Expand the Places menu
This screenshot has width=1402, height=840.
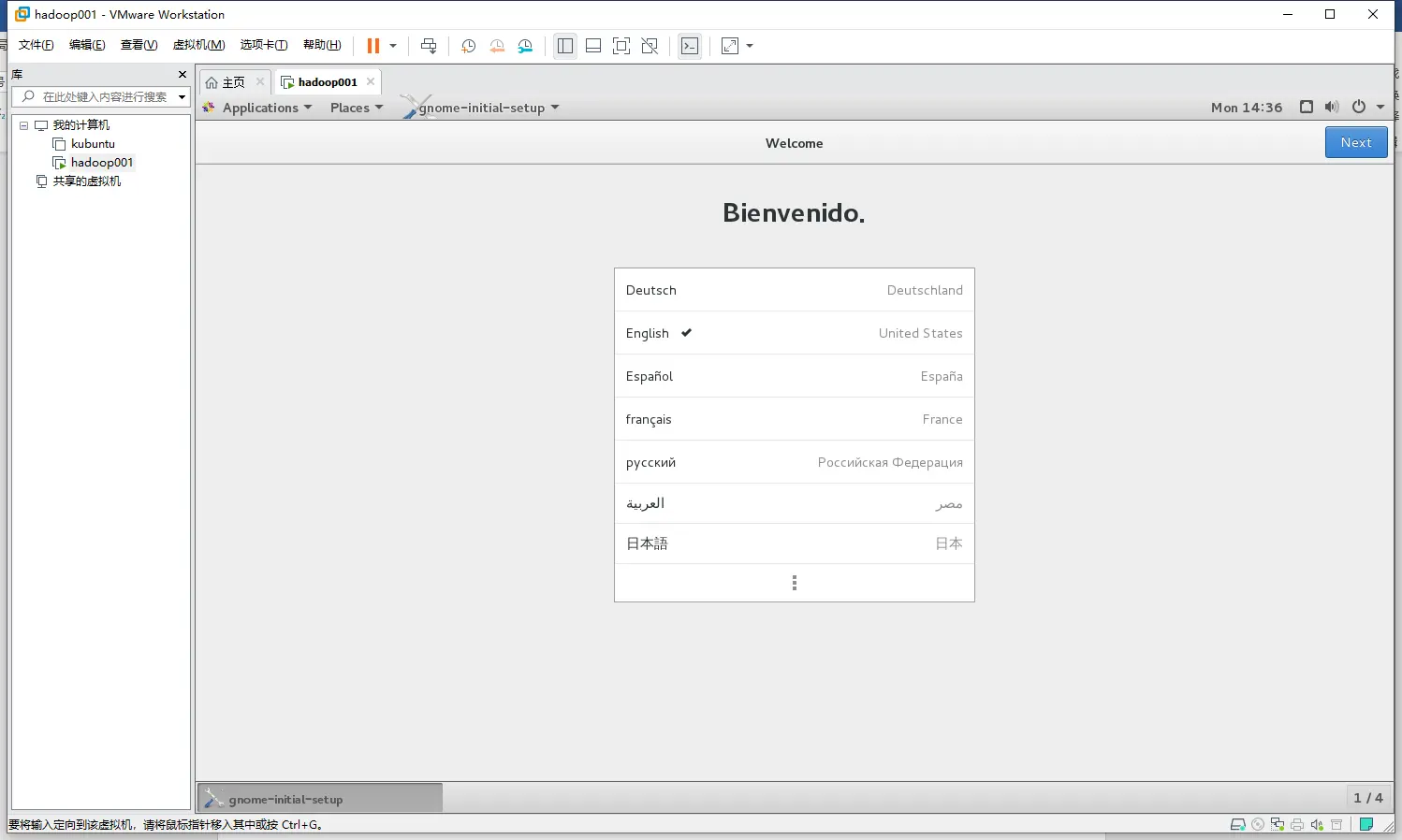point(357,108)
